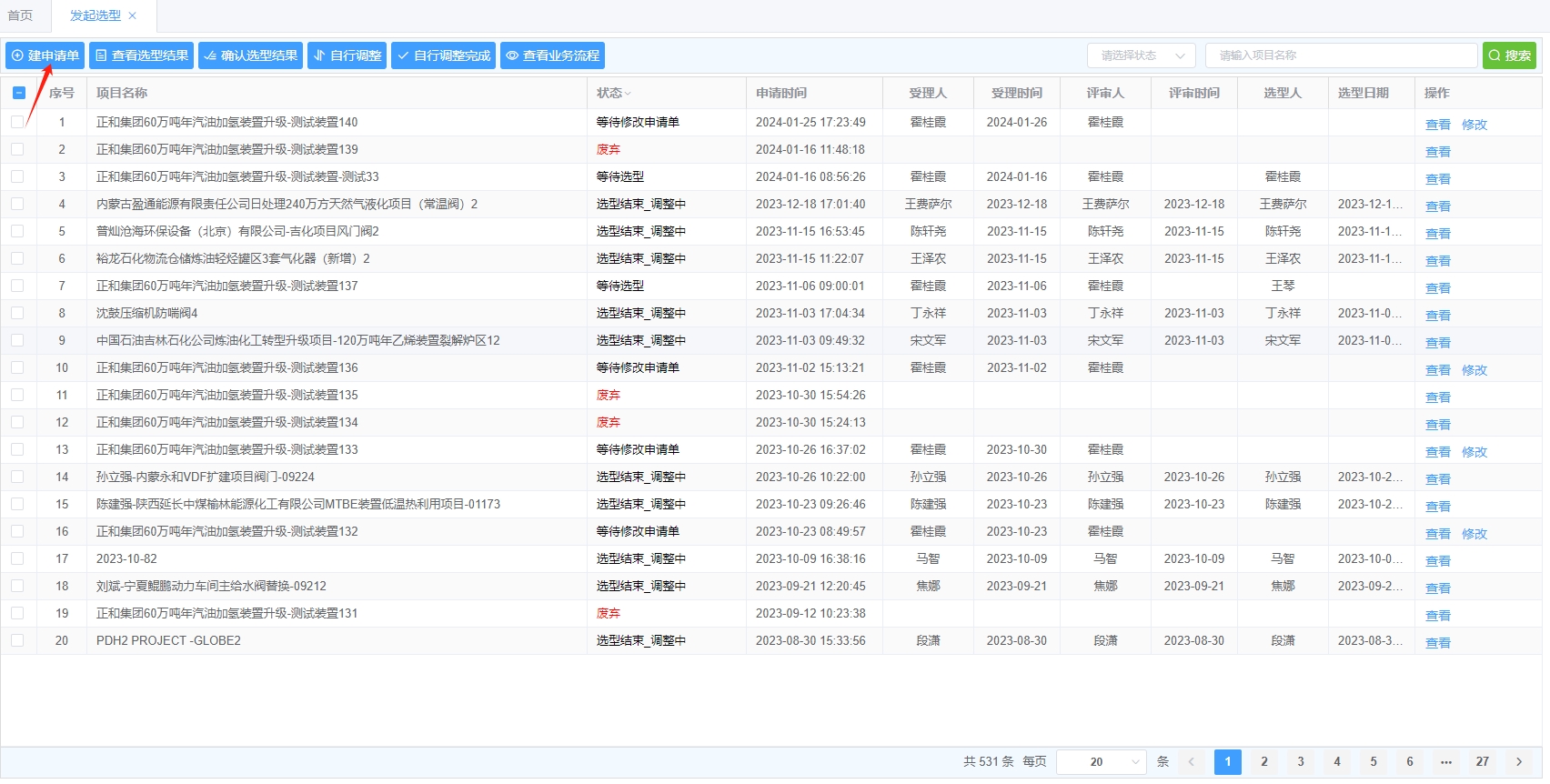
Task: Open 查看选型结果 document icon button
Action: point(141,55)
